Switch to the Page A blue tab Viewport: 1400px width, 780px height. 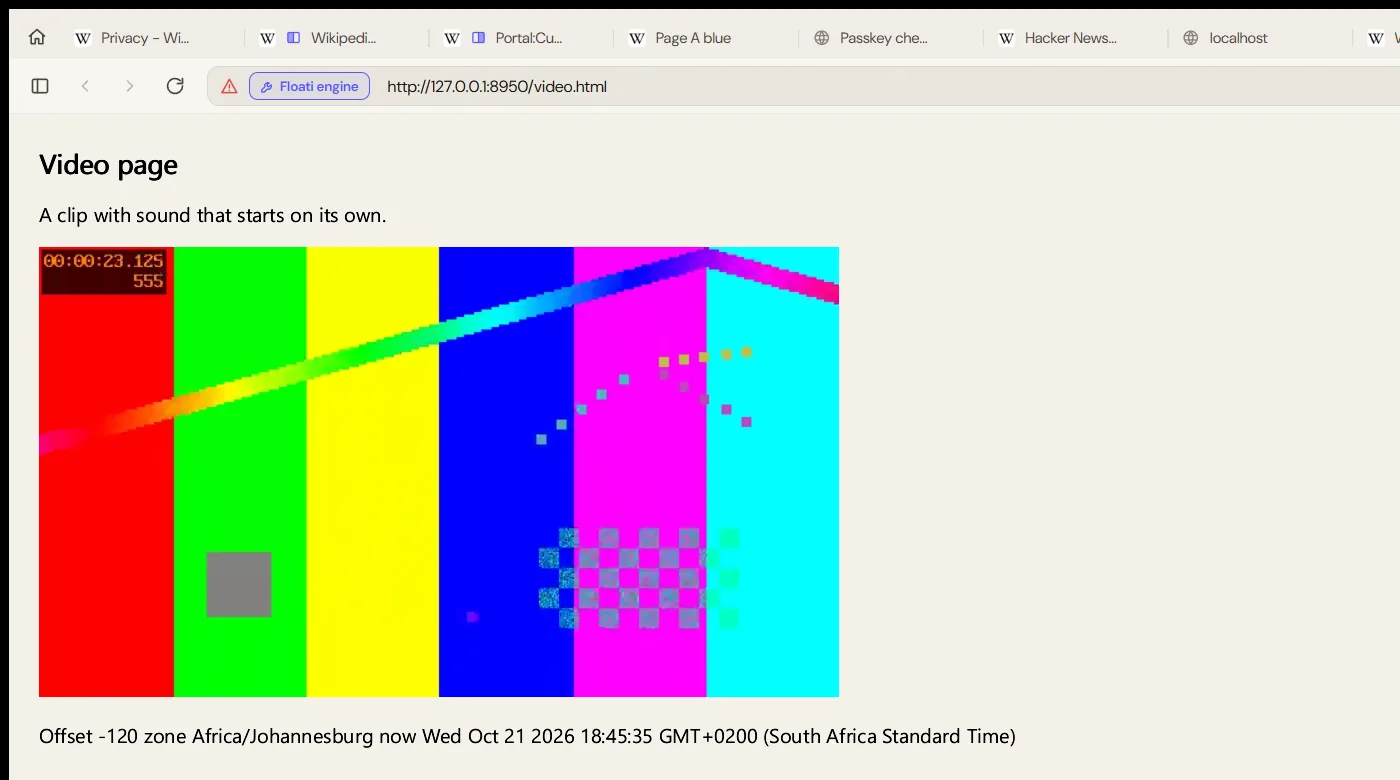tap(706, 38)
